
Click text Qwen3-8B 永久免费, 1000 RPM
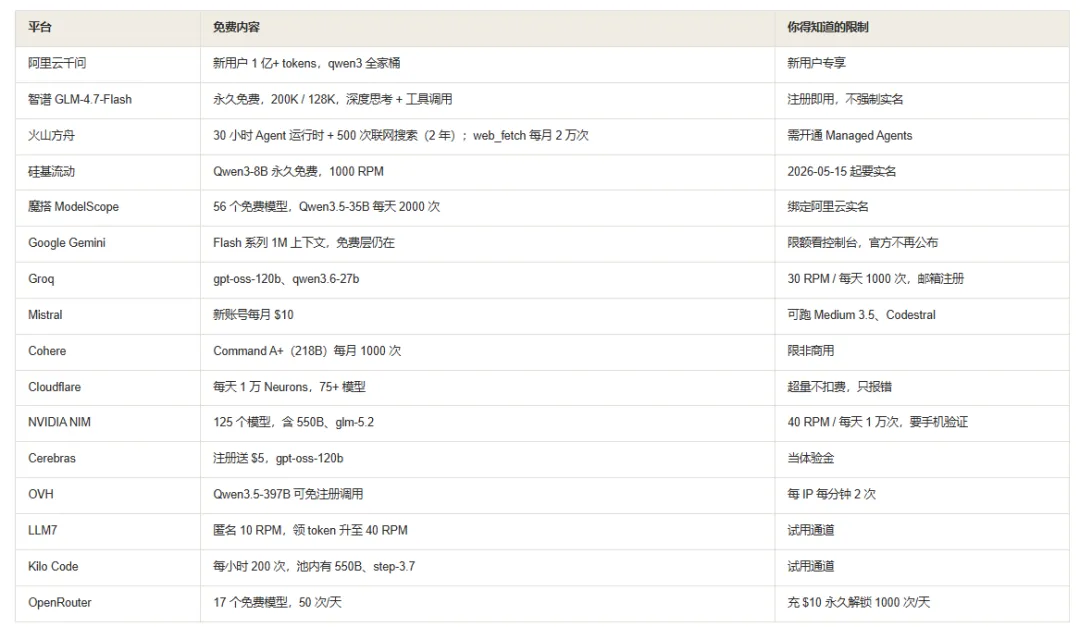298,172
